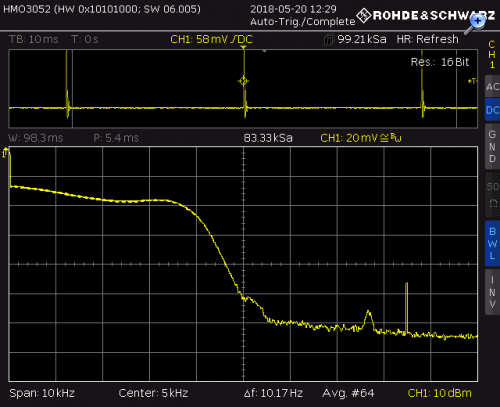Click the FFT reference level arrow marker
500x407 pixels.
coord(5,152)
